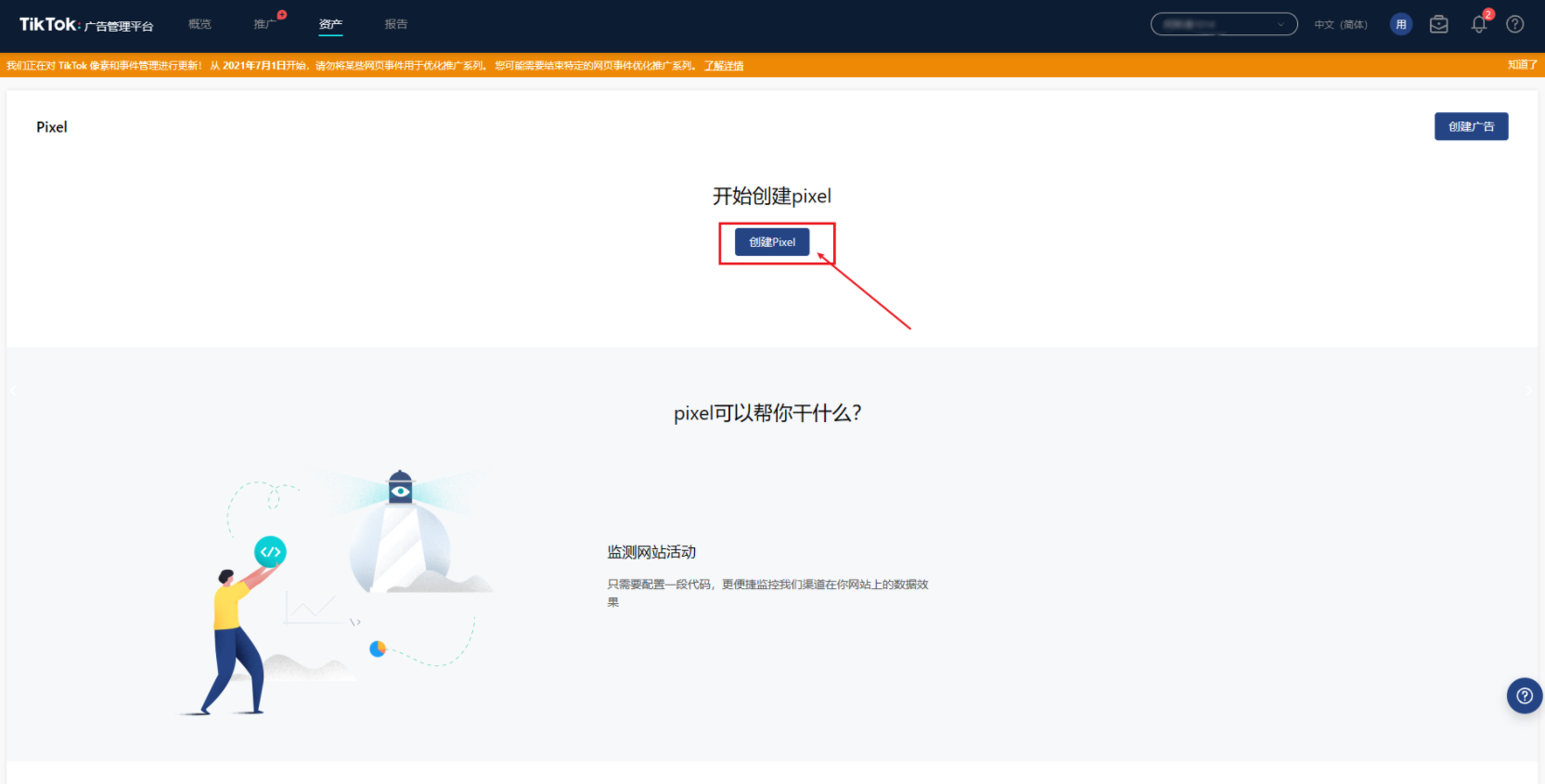Select the 资产 assets tab
The width and height of the screenshot is (1545, 784).
coord(330,24)
